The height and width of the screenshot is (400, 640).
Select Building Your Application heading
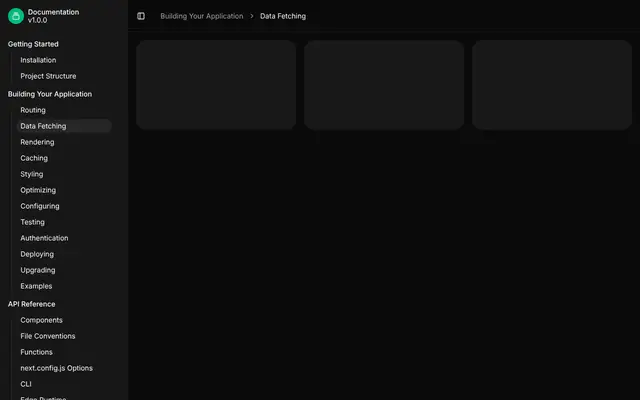point(50,94)
